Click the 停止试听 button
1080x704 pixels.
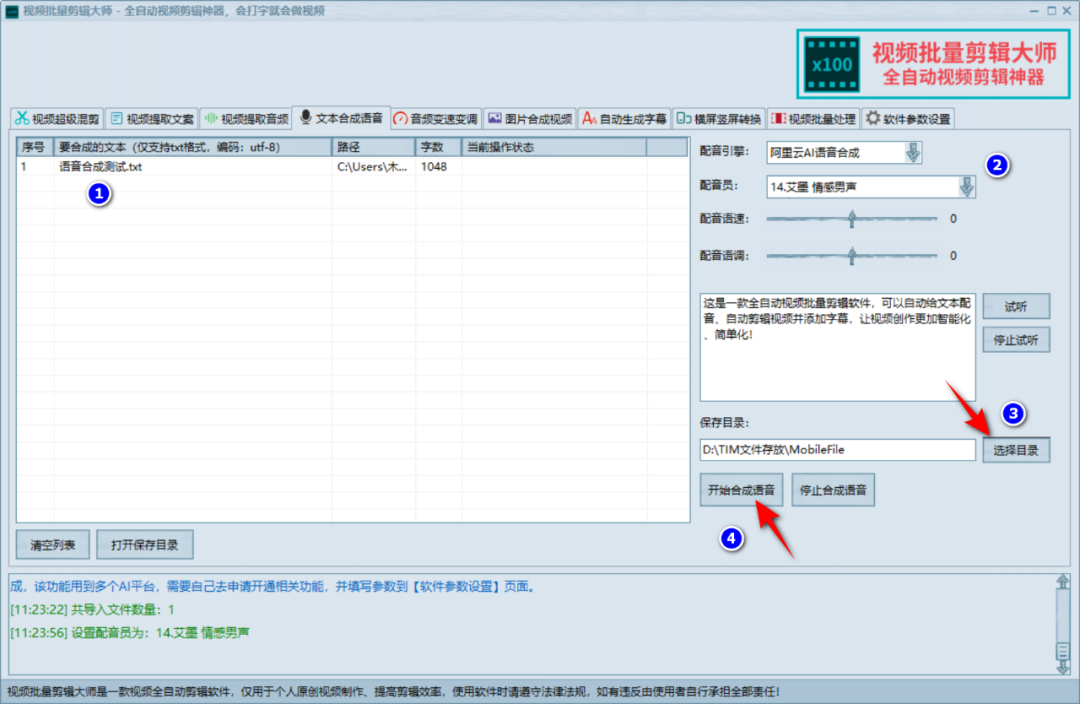point(1016,340)
